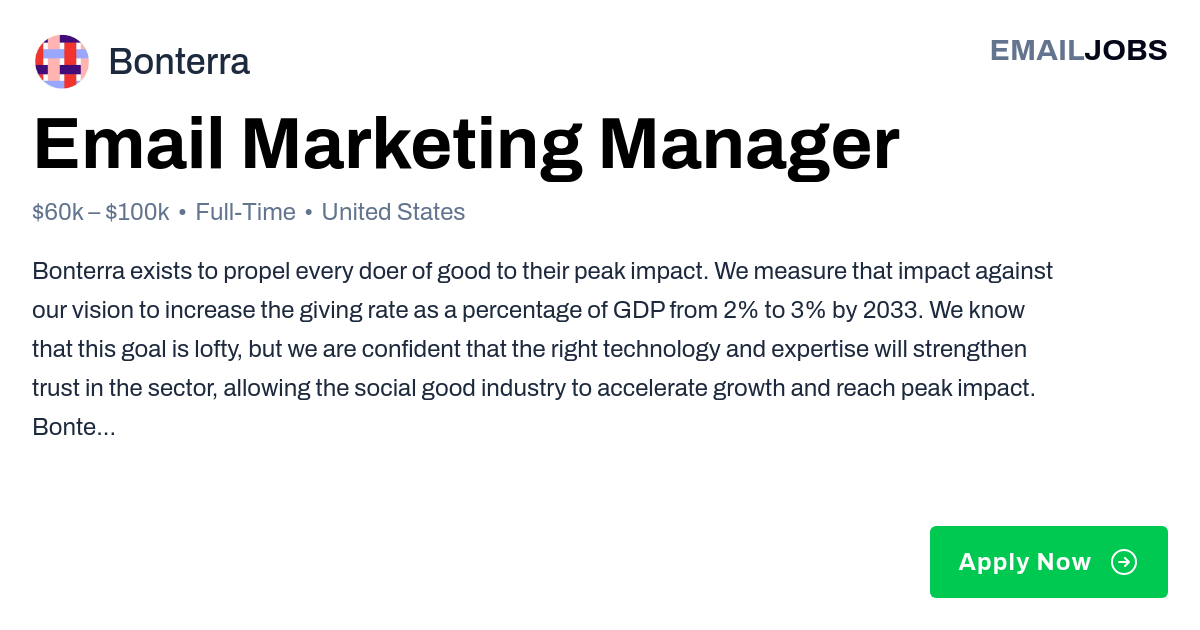Click the "Apply Now" text label

pyautogui.click(x=1025, y=562)
